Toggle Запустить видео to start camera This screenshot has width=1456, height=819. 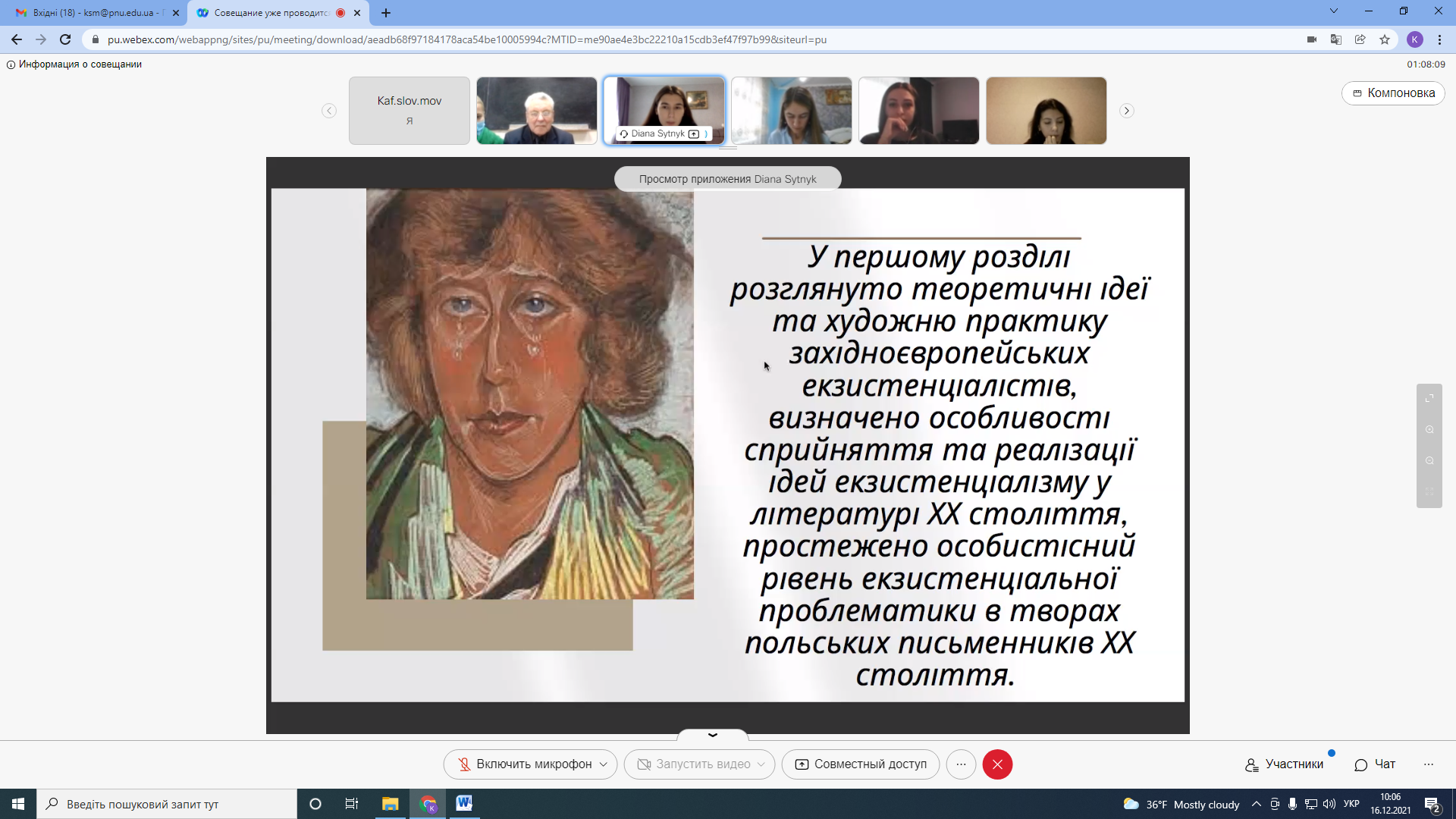coord(695,764)
